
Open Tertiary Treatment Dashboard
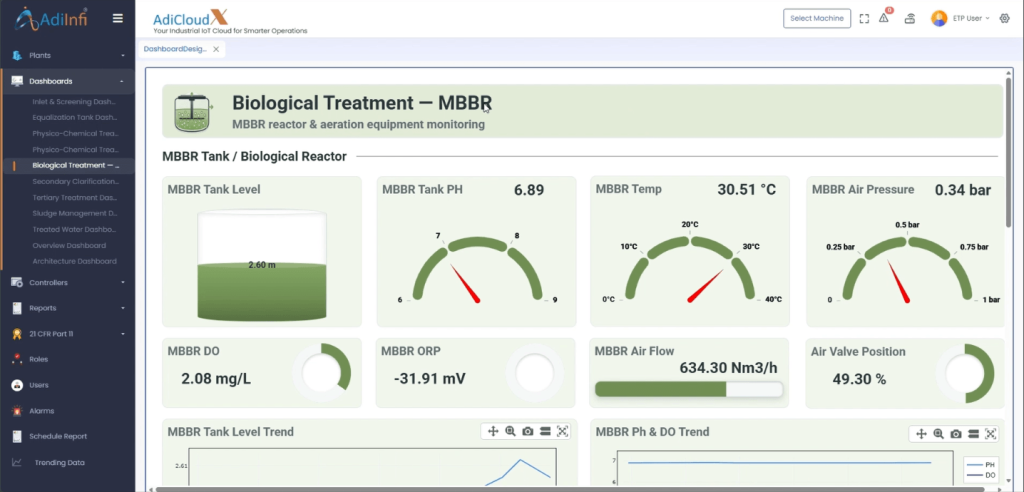pos(74,197)
